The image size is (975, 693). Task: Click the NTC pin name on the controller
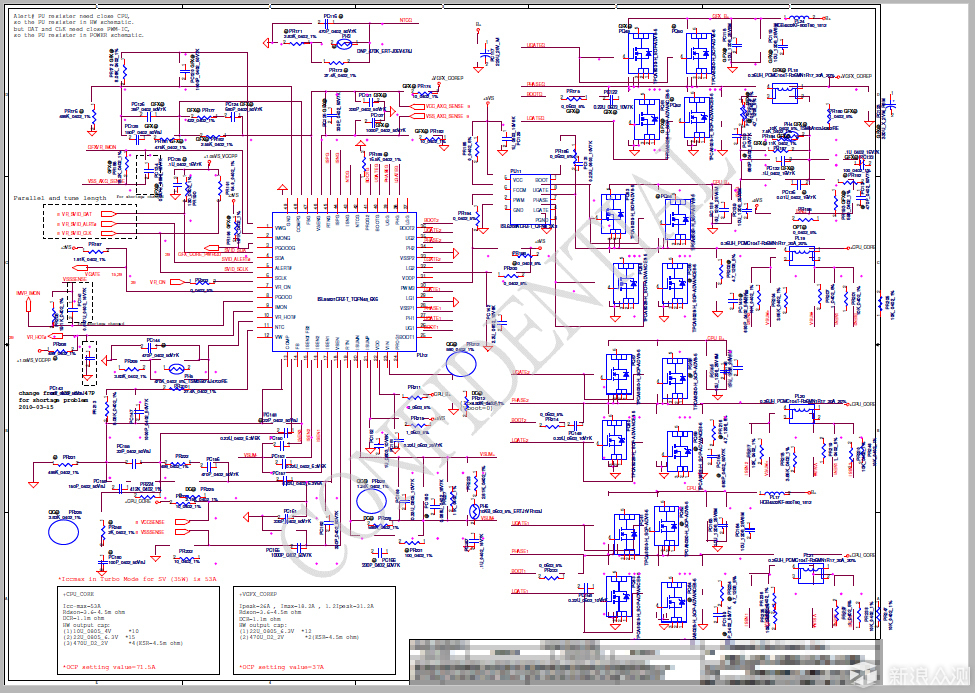pos(279,327)
